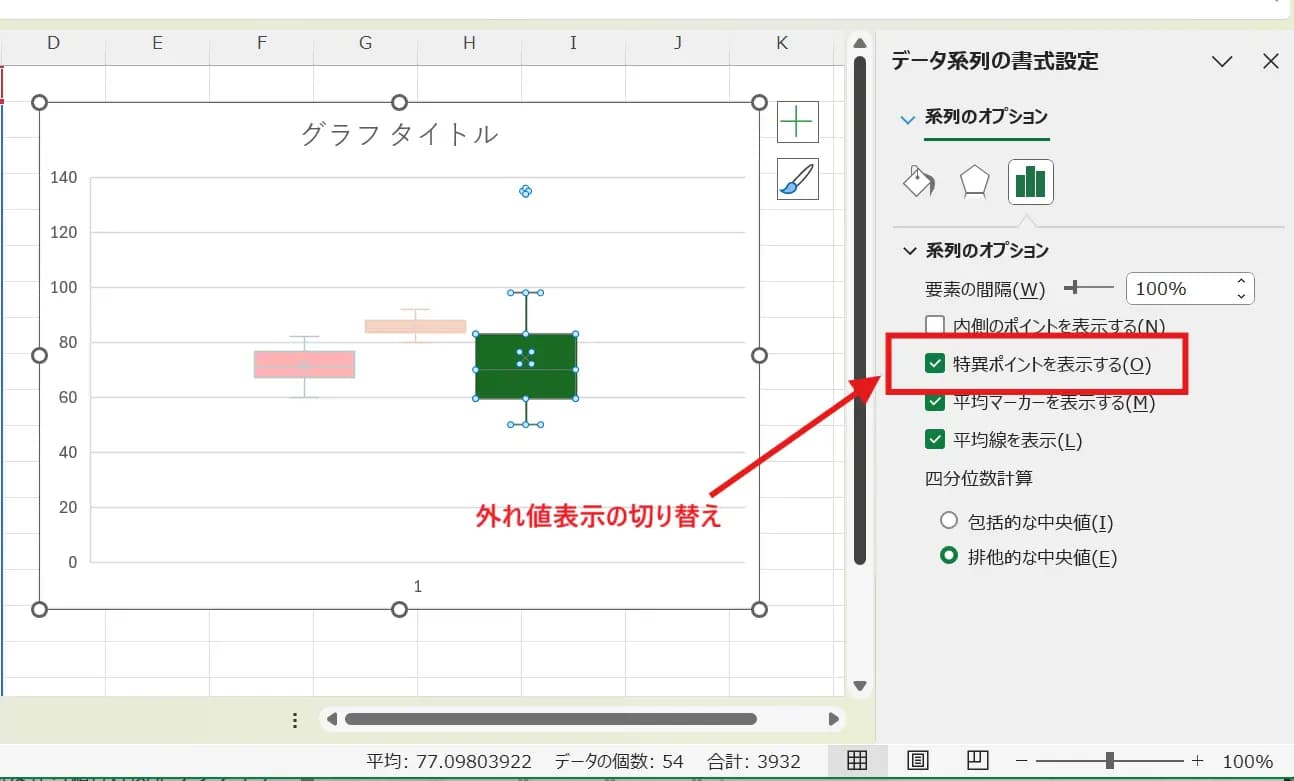The image size is (1294, 781).
Task: Switch to Normal view in status bar
Action: tap(857, 760)
